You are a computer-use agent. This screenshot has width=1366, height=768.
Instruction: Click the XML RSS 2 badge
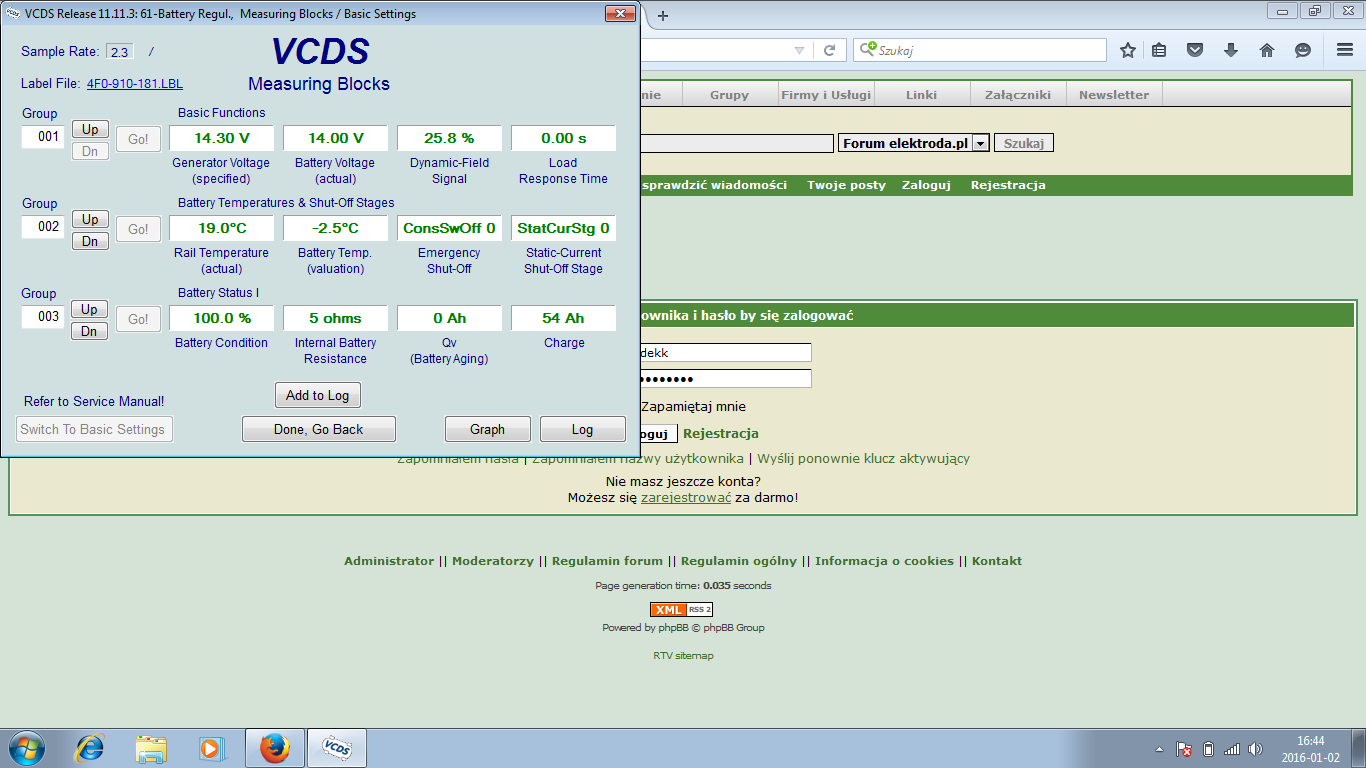[x=681, y=610]
